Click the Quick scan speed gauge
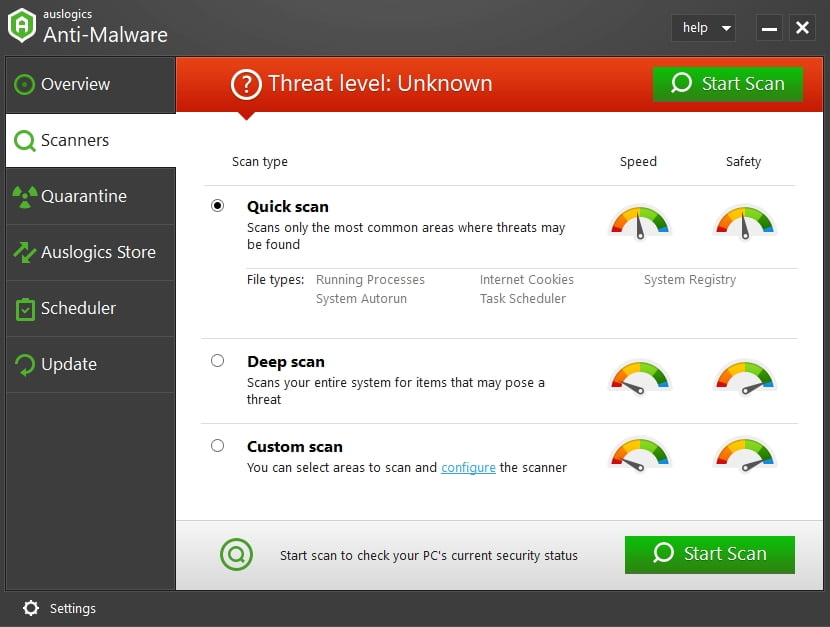This screenshot has width=830, height=627. (639, 222)
